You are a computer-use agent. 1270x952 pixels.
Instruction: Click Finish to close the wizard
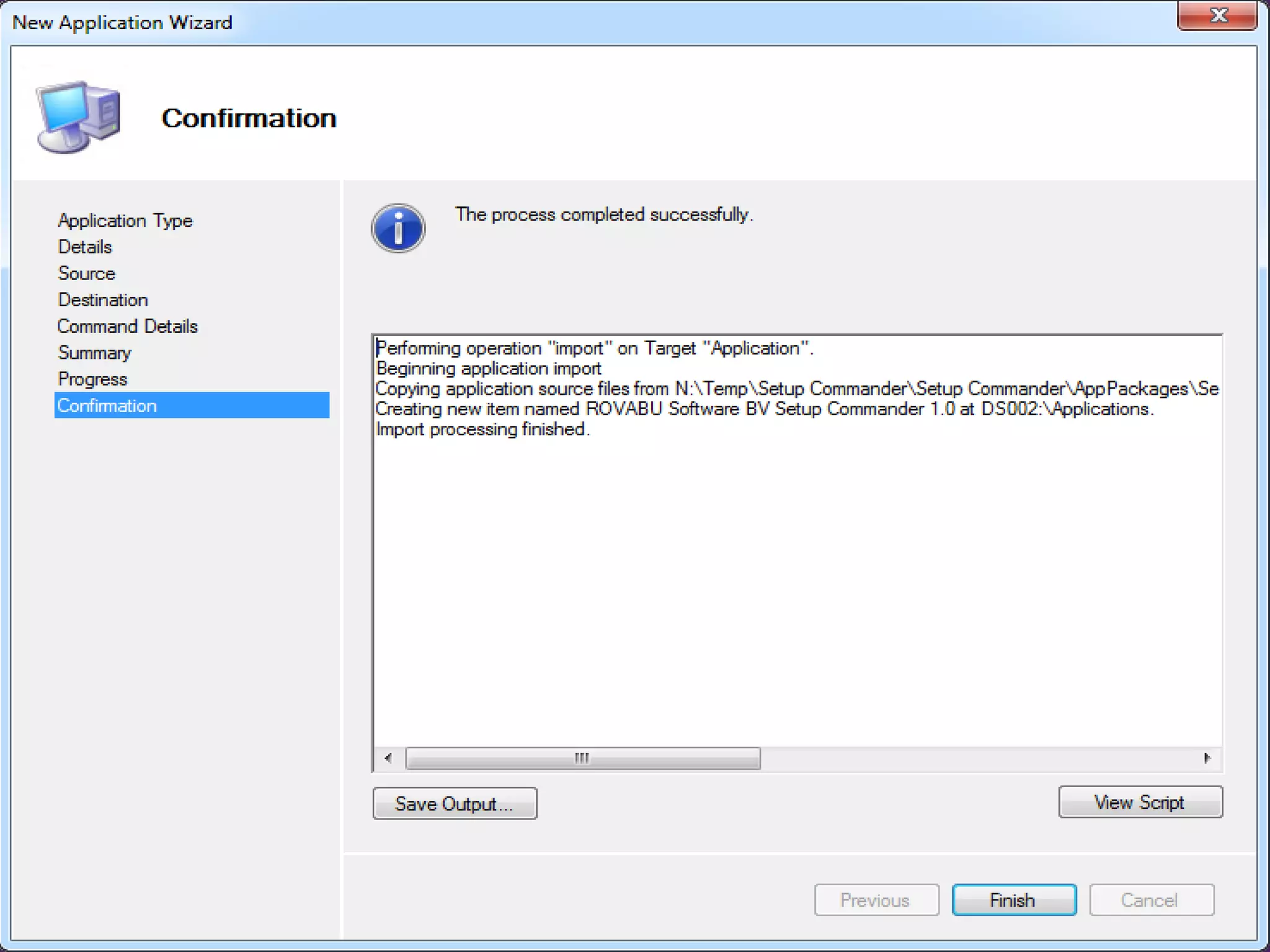[x=1013, y=900]
